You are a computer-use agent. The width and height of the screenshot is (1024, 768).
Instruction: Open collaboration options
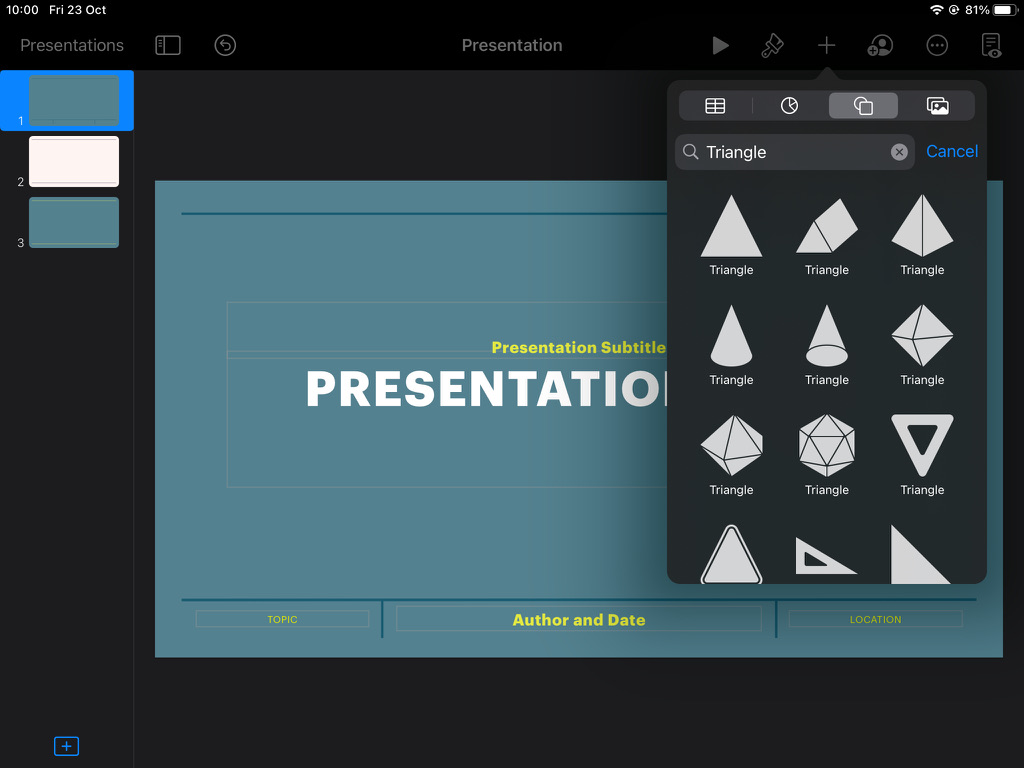[880, 45]
